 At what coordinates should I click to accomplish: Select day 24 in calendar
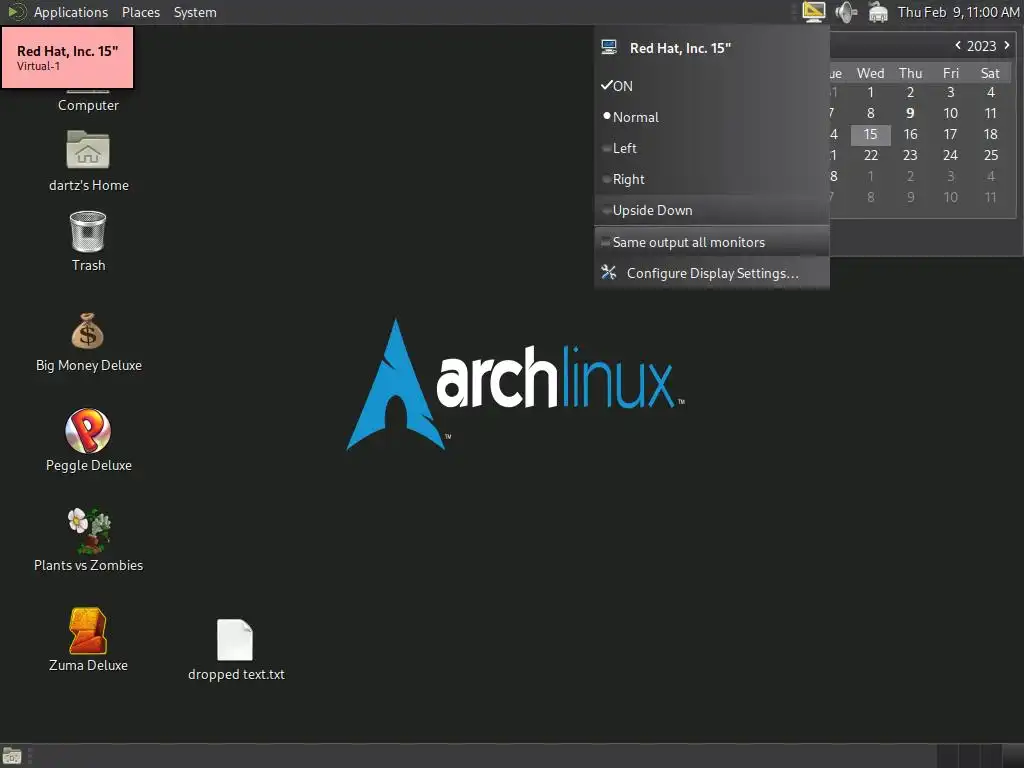click(x=950, y=155)
